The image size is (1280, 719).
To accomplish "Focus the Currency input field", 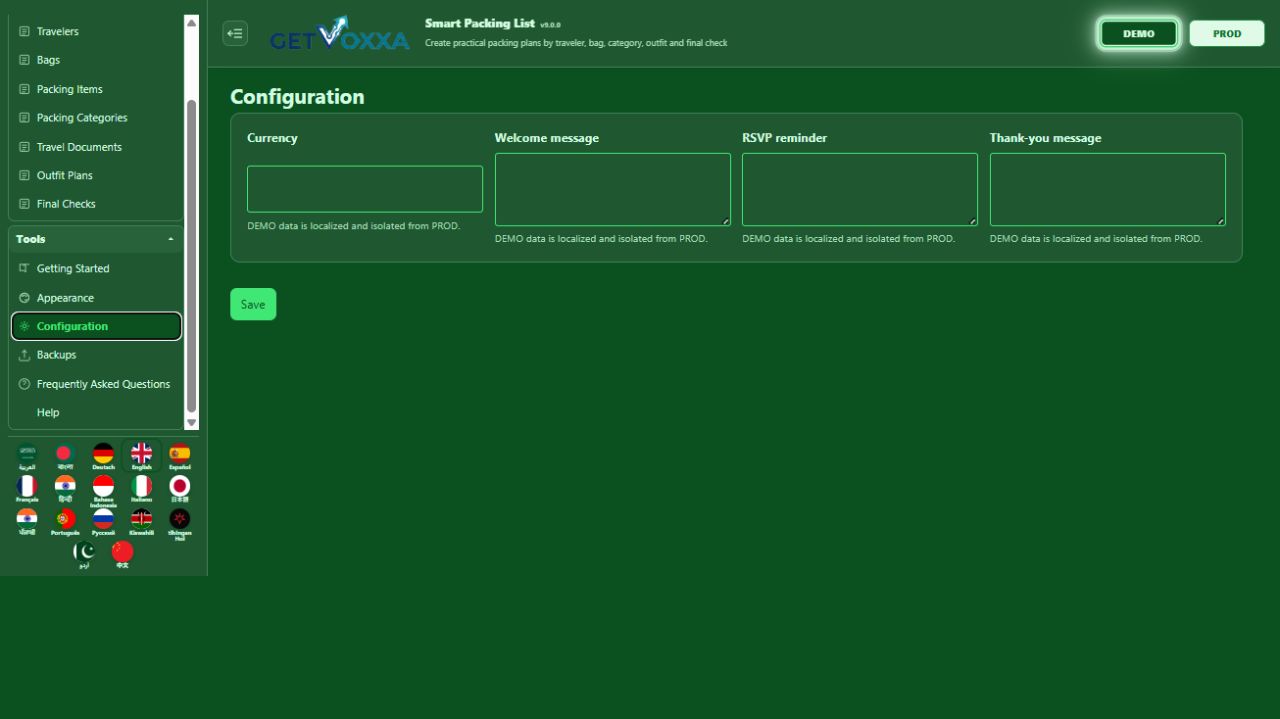I will coord(365,189).
